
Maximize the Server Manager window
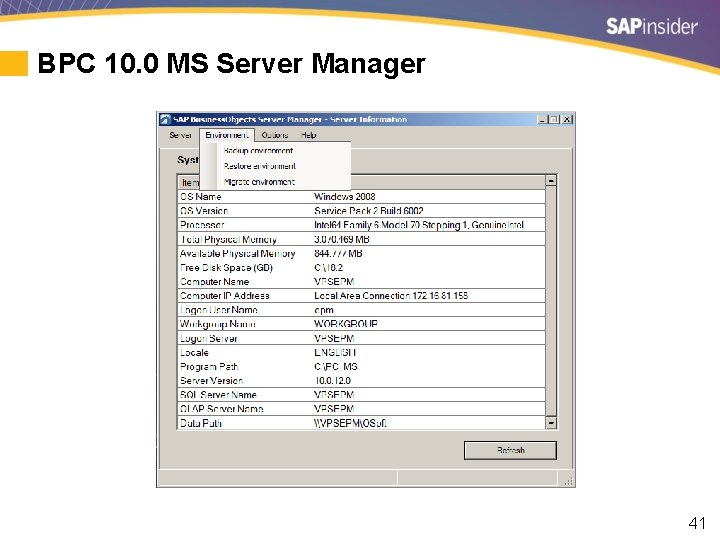click(x=555, y=119)
